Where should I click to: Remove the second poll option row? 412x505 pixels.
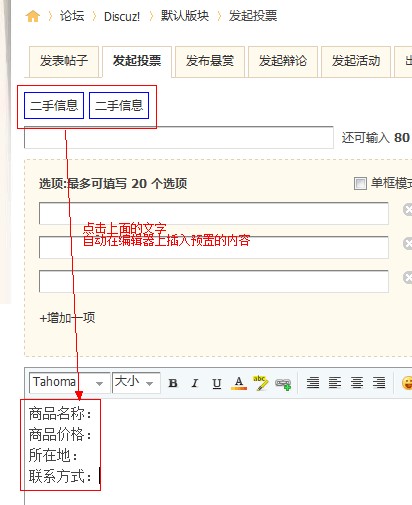(407, 244)
